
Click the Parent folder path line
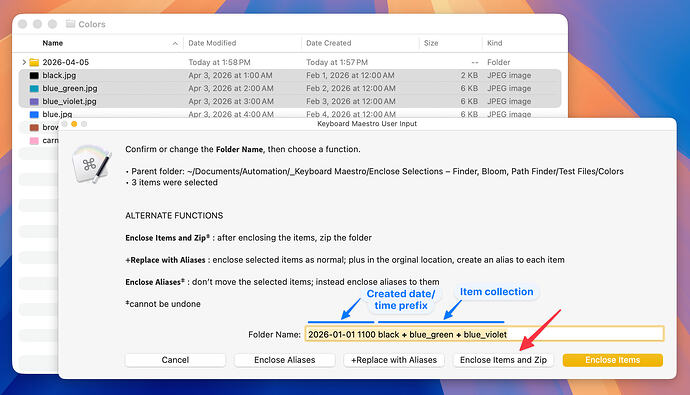(374, 172)
